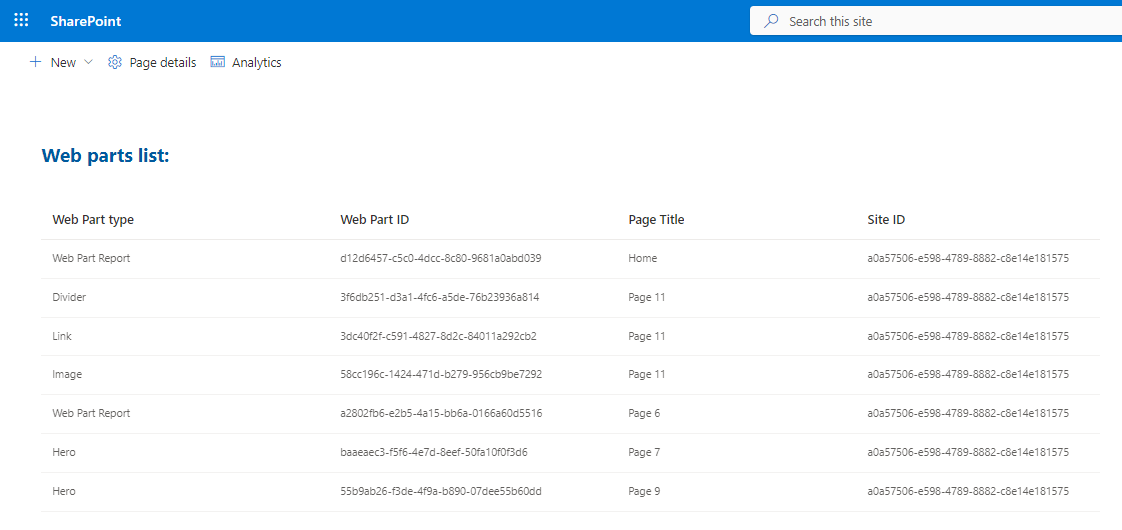This screenshot has height=530, width=1122.
Task: Click the search magnifier icon
Action: point(771,21)
